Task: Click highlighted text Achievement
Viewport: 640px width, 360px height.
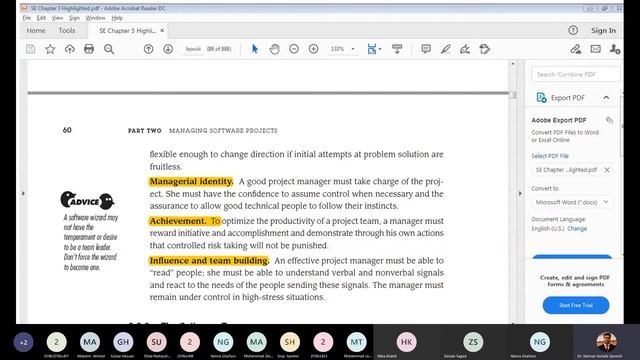Action: (x=178, y=221)
